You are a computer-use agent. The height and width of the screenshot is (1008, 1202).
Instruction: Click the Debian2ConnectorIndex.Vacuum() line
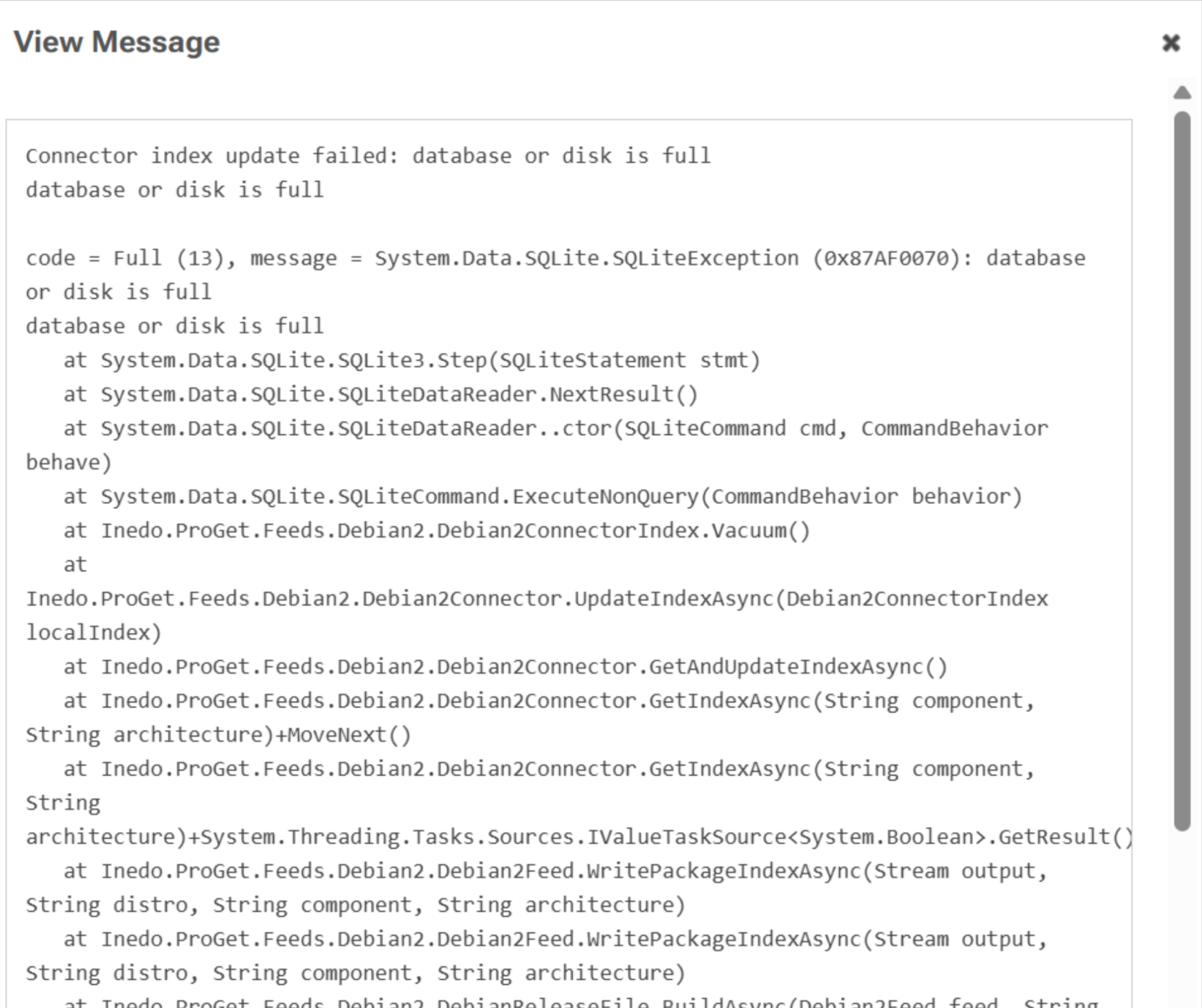[437, 531]
